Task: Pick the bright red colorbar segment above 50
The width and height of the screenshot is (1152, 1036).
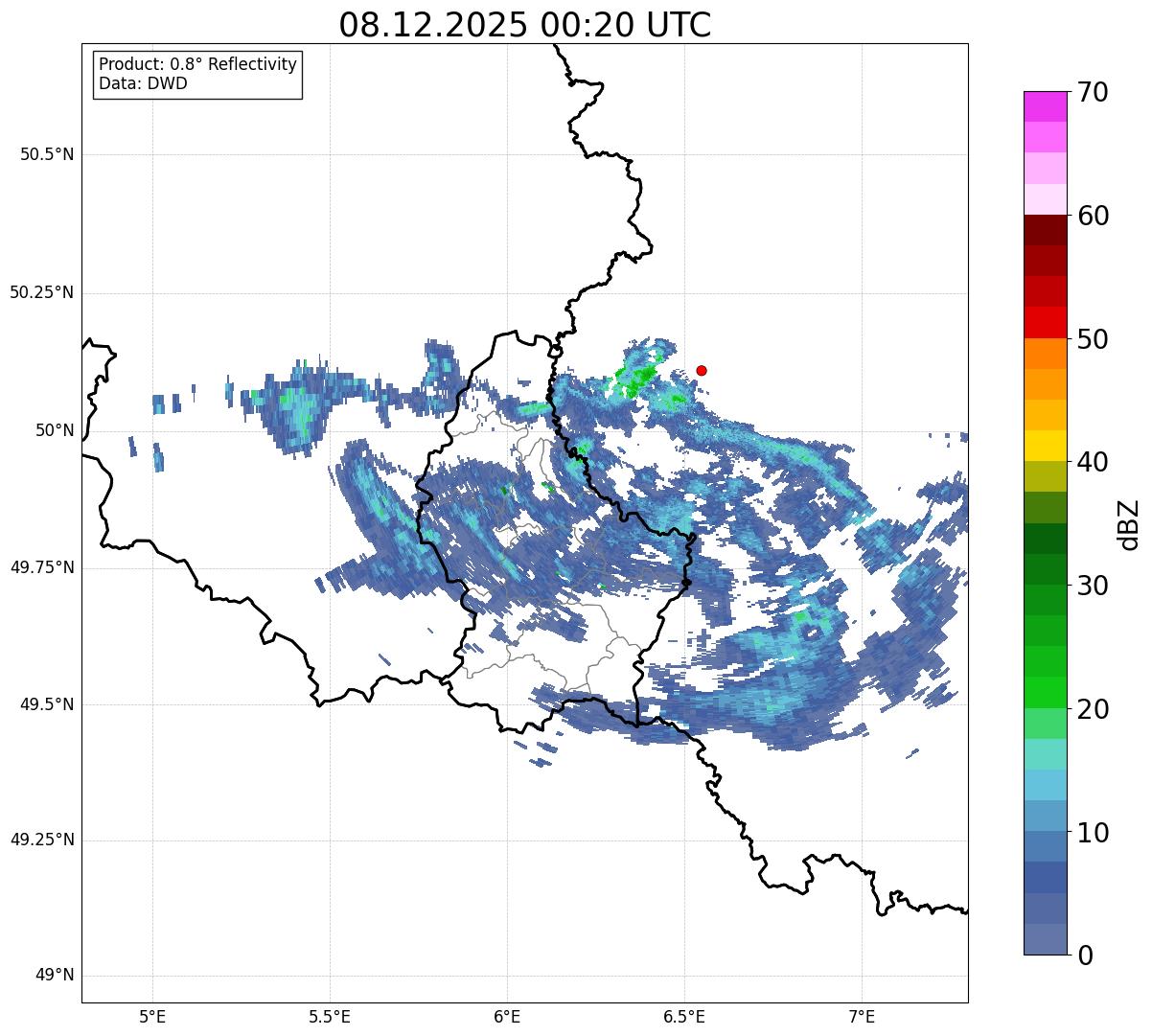Action: pos(1045,322)
